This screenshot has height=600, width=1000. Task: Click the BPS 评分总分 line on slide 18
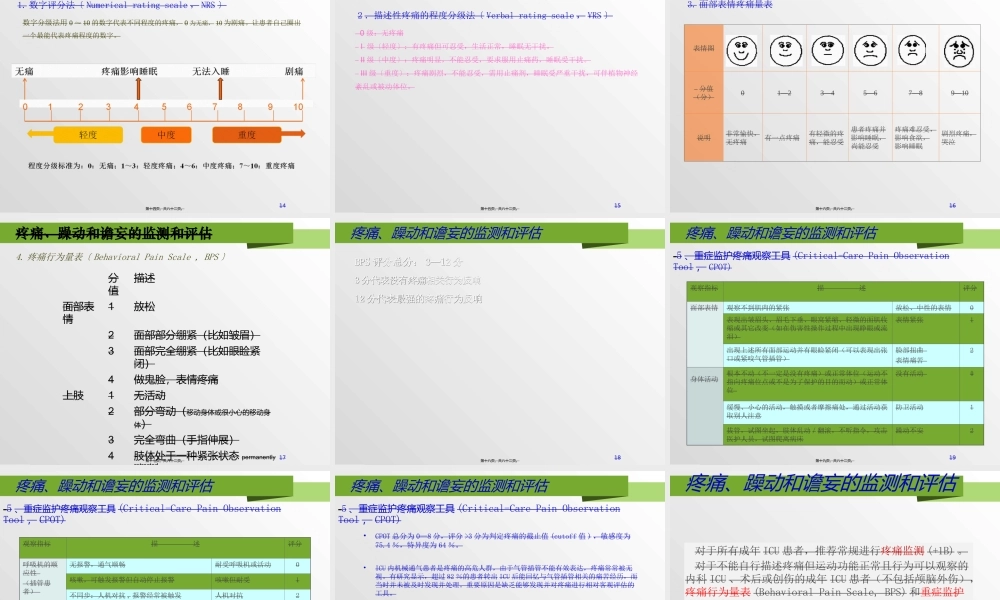(x=409, y=262)
